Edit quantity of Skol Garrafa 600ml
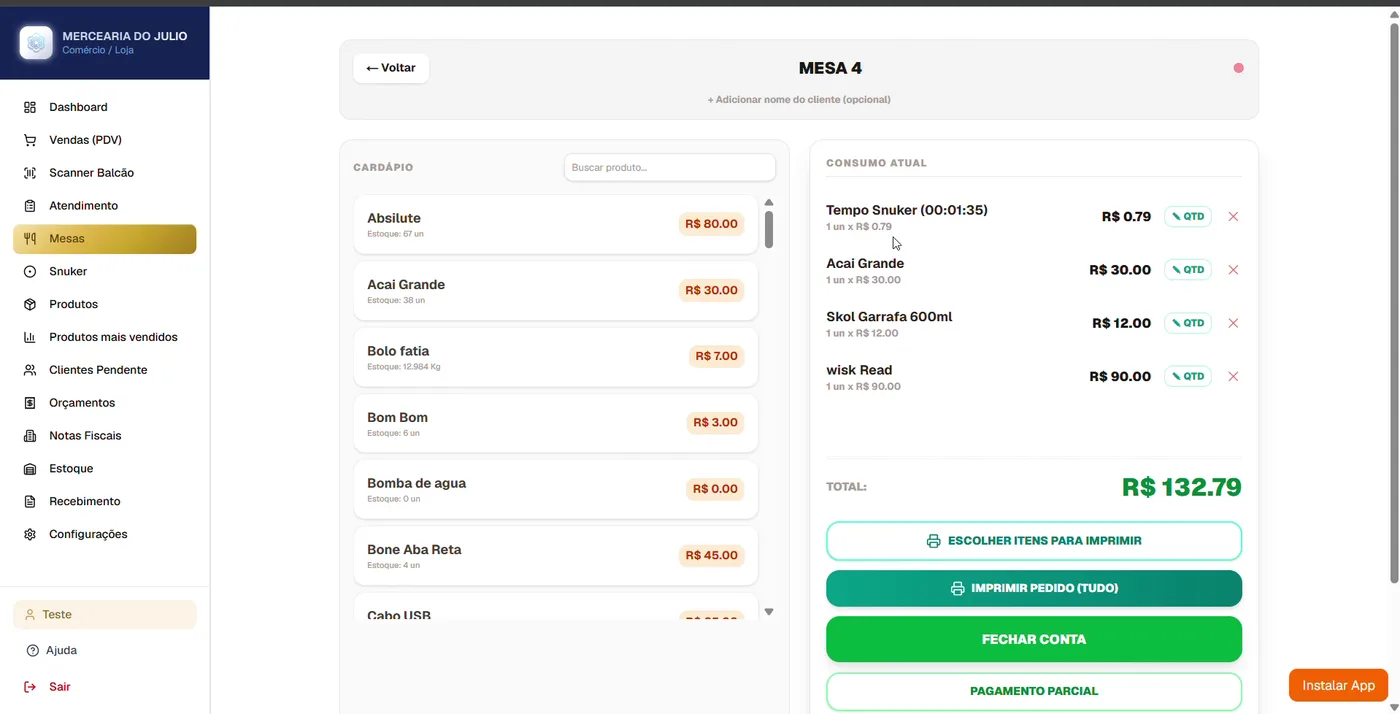The image size is (1400, 714). coord(1188,323)
